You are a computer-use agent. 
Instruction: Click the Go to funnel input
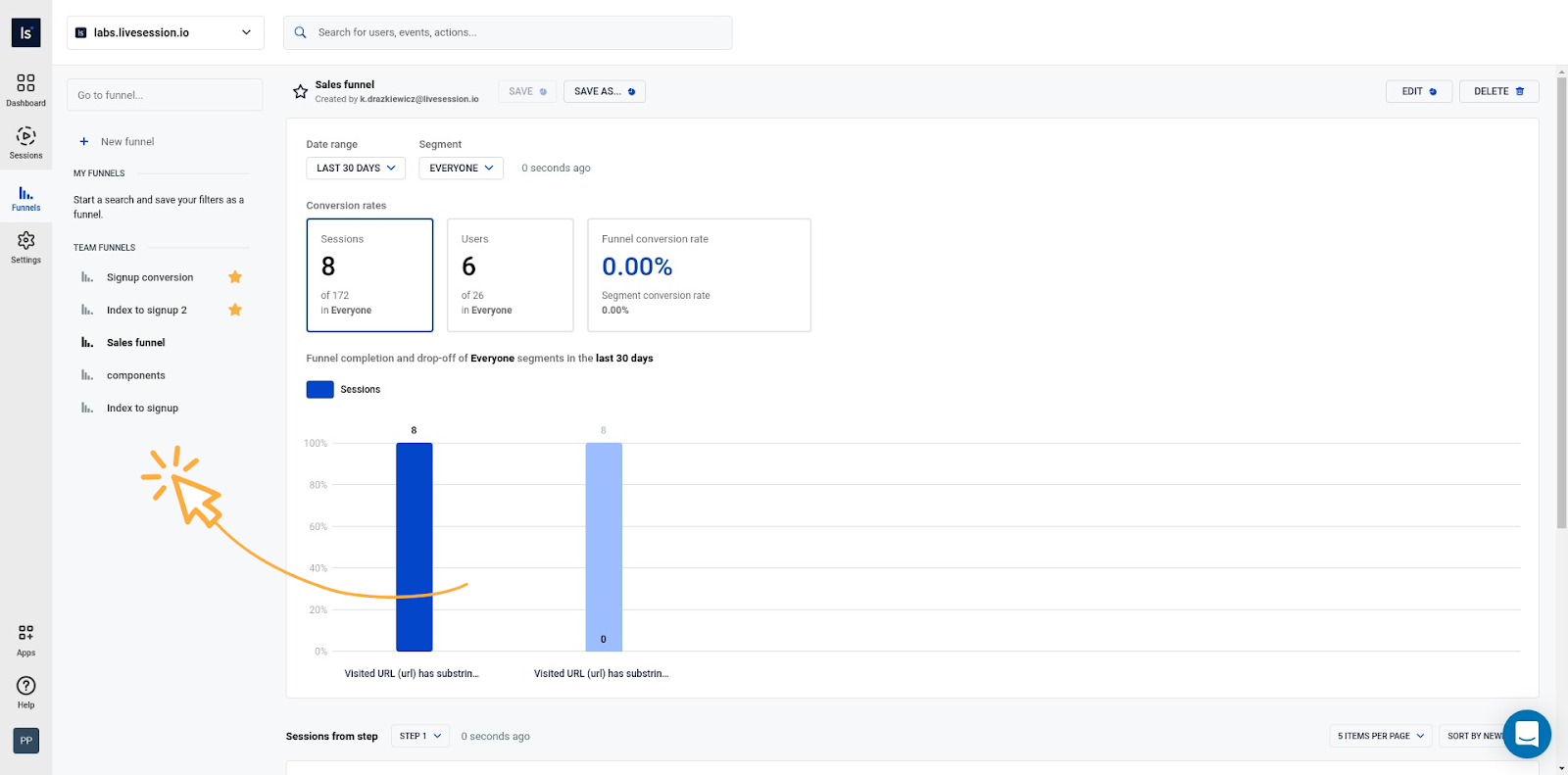(165, 95)
